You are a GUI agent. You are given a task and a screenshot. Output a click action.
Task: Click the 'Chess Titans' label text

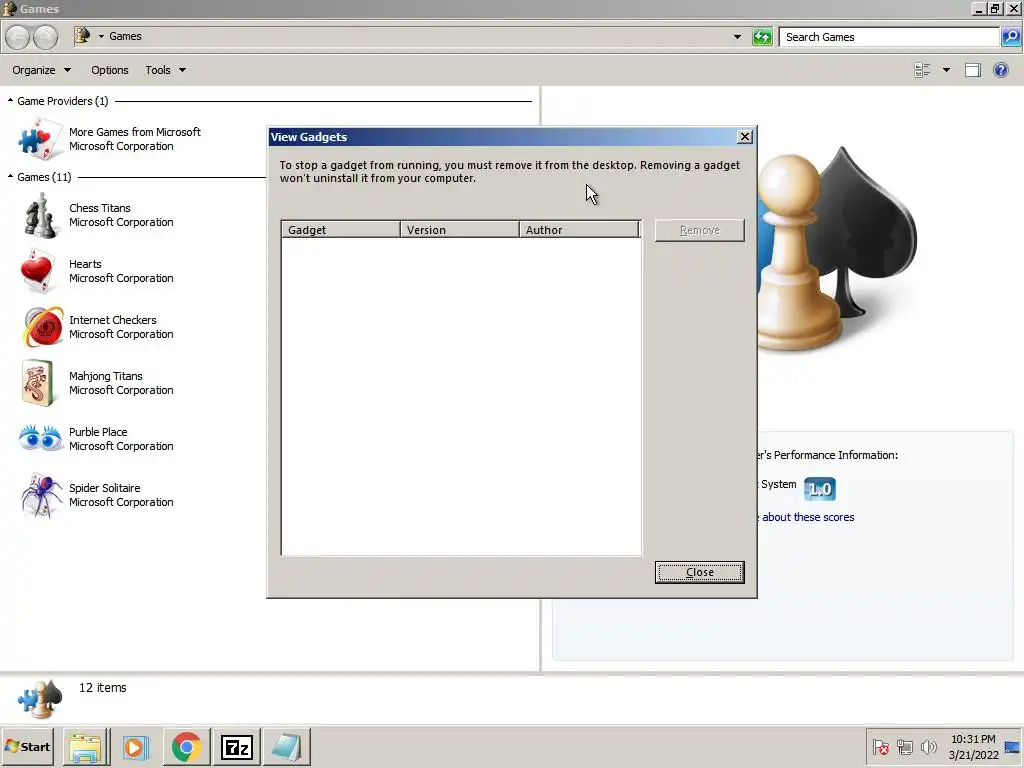click(100, 208)
